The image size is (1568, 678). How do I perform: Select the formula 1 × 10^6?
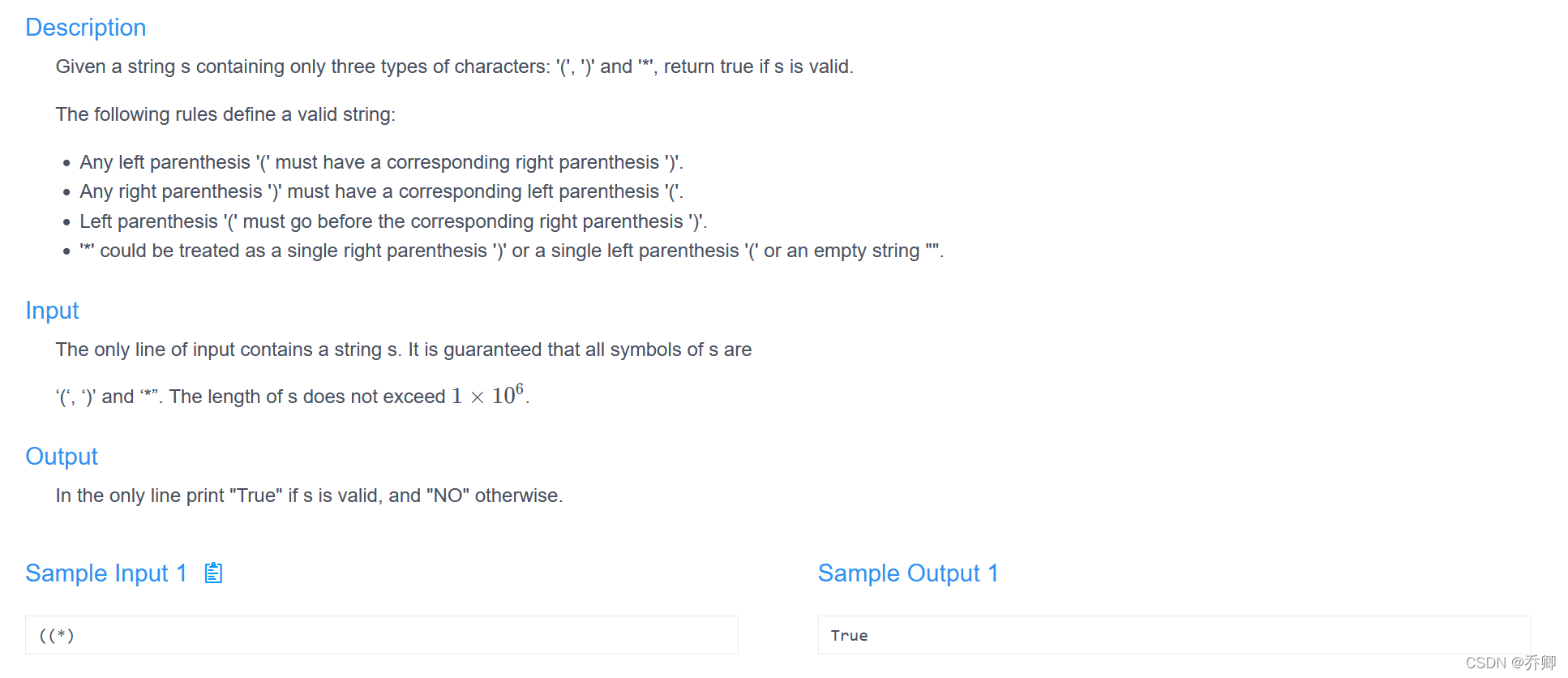point(488,395)
